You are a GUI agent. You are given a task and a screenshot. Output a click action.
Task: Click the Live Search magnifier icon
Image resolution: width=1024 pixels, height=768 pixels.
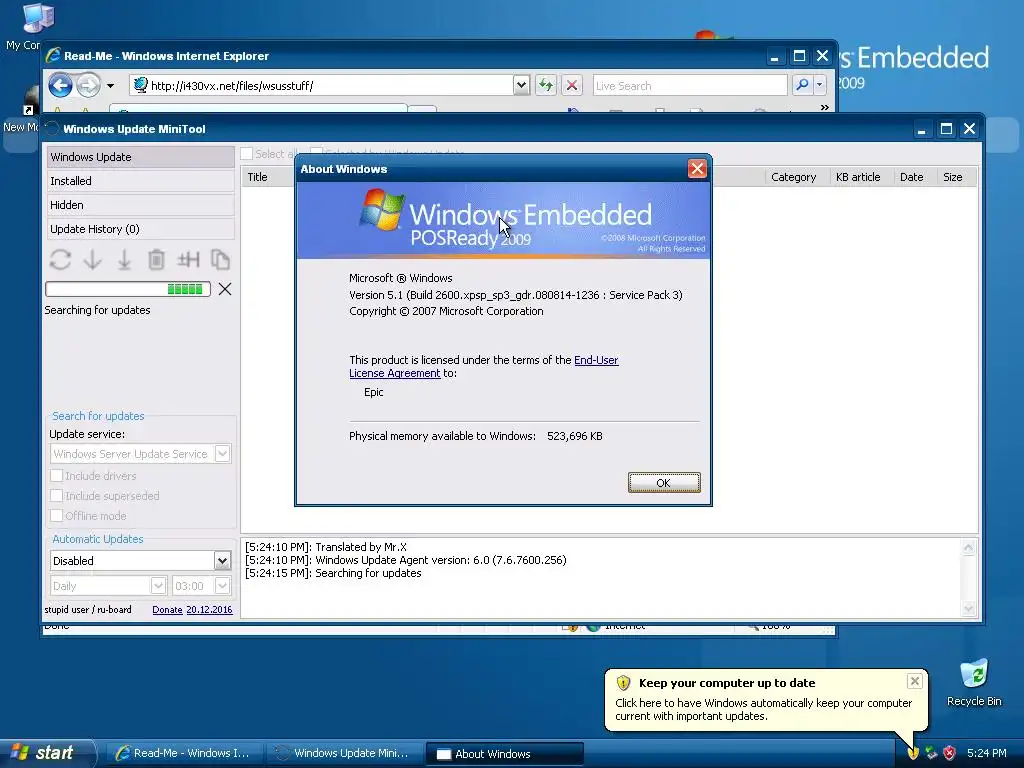click(802, 86)
